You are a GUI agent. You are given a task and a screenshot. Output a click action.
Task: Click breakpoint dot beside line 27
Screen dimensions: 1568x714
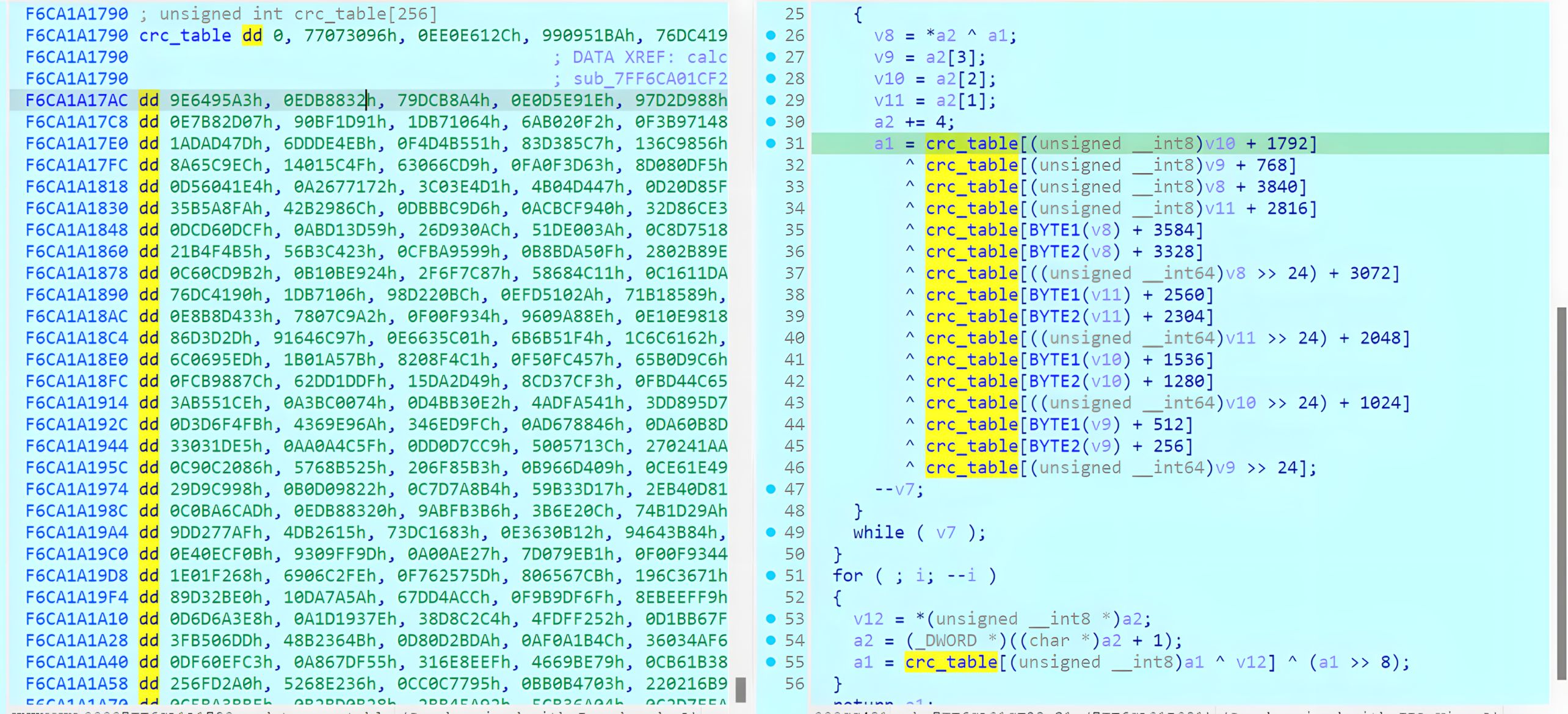point(771,57)
